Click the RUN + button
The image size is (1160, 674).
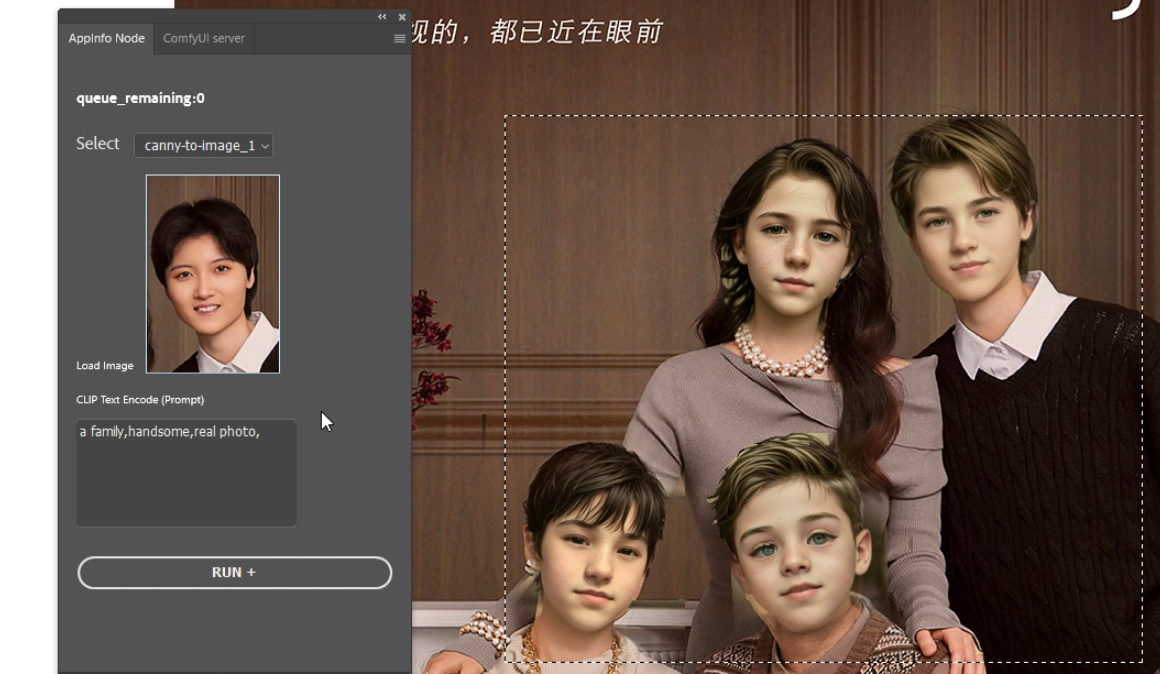pyautogui.click(x=235, y=573)
